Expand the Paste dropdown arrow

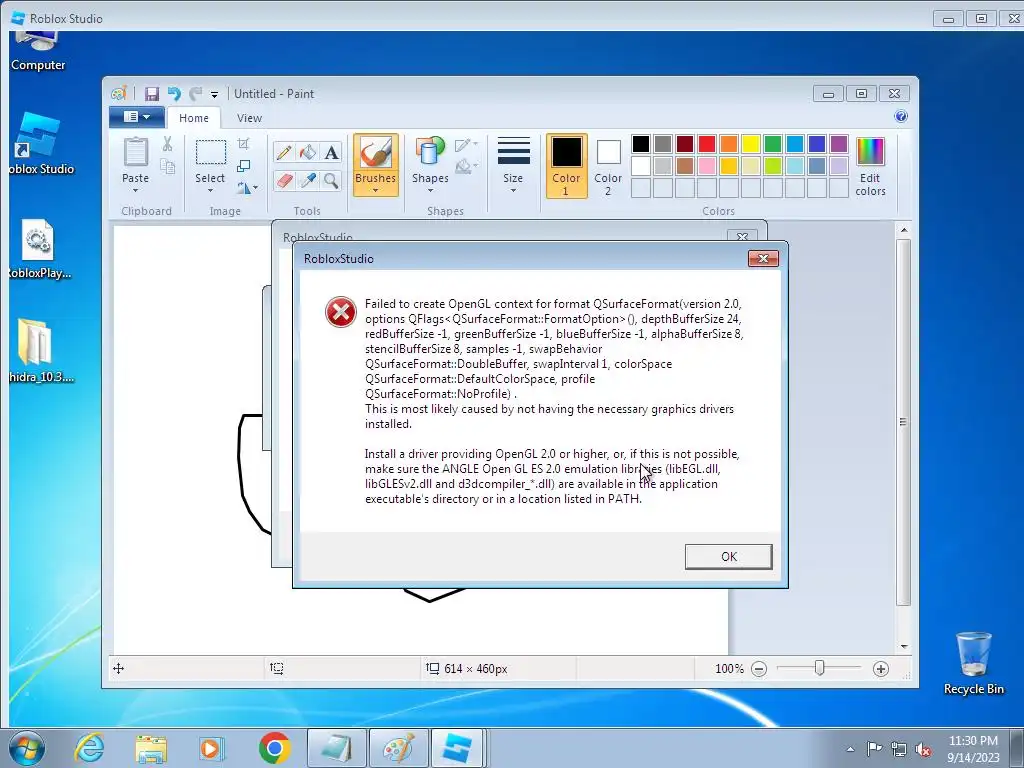pyautogui.click(x=135, y=191)
